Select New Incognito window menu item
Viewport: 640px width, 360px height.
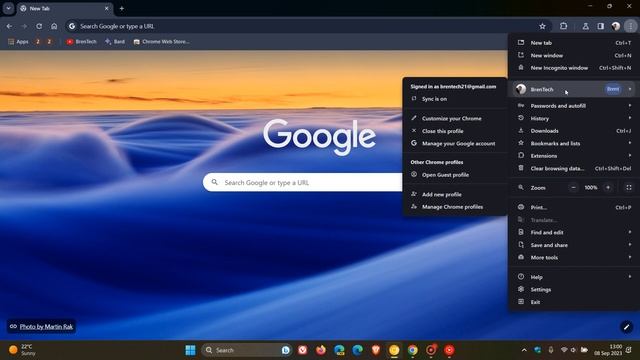[574, 68]
